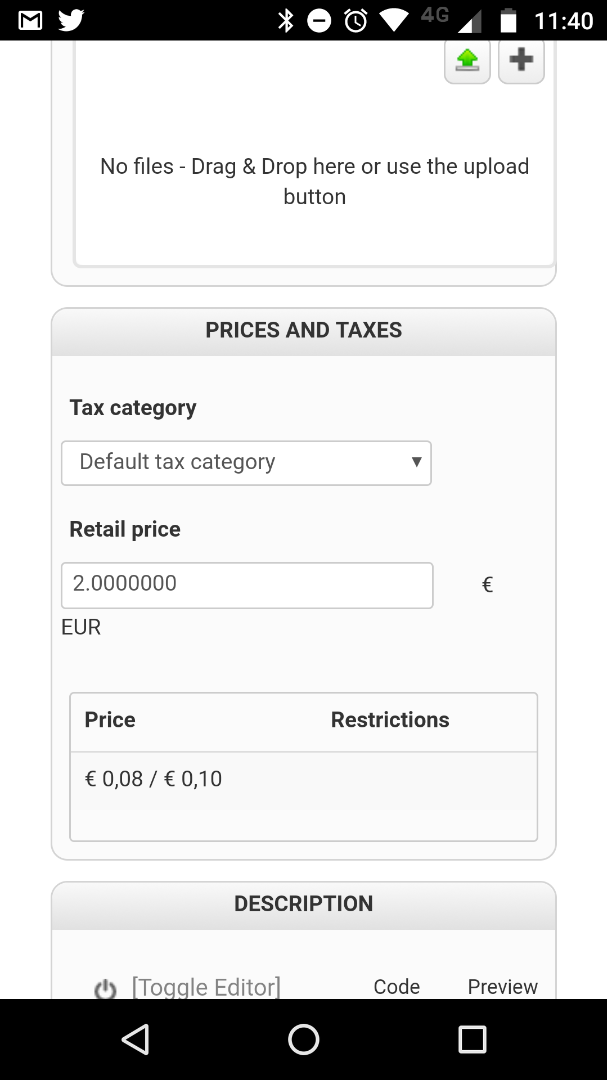Click the Restrictions column header
The image size is (607, 1080).
pyautogui.click(x=390, y=720)
